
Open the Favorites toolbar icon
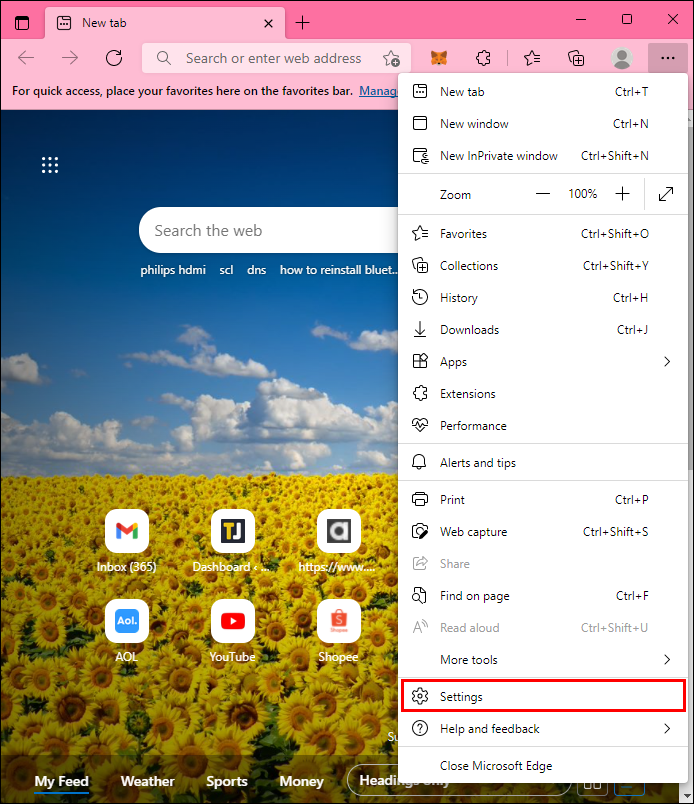pyautogui.click(x=532, y=58)
